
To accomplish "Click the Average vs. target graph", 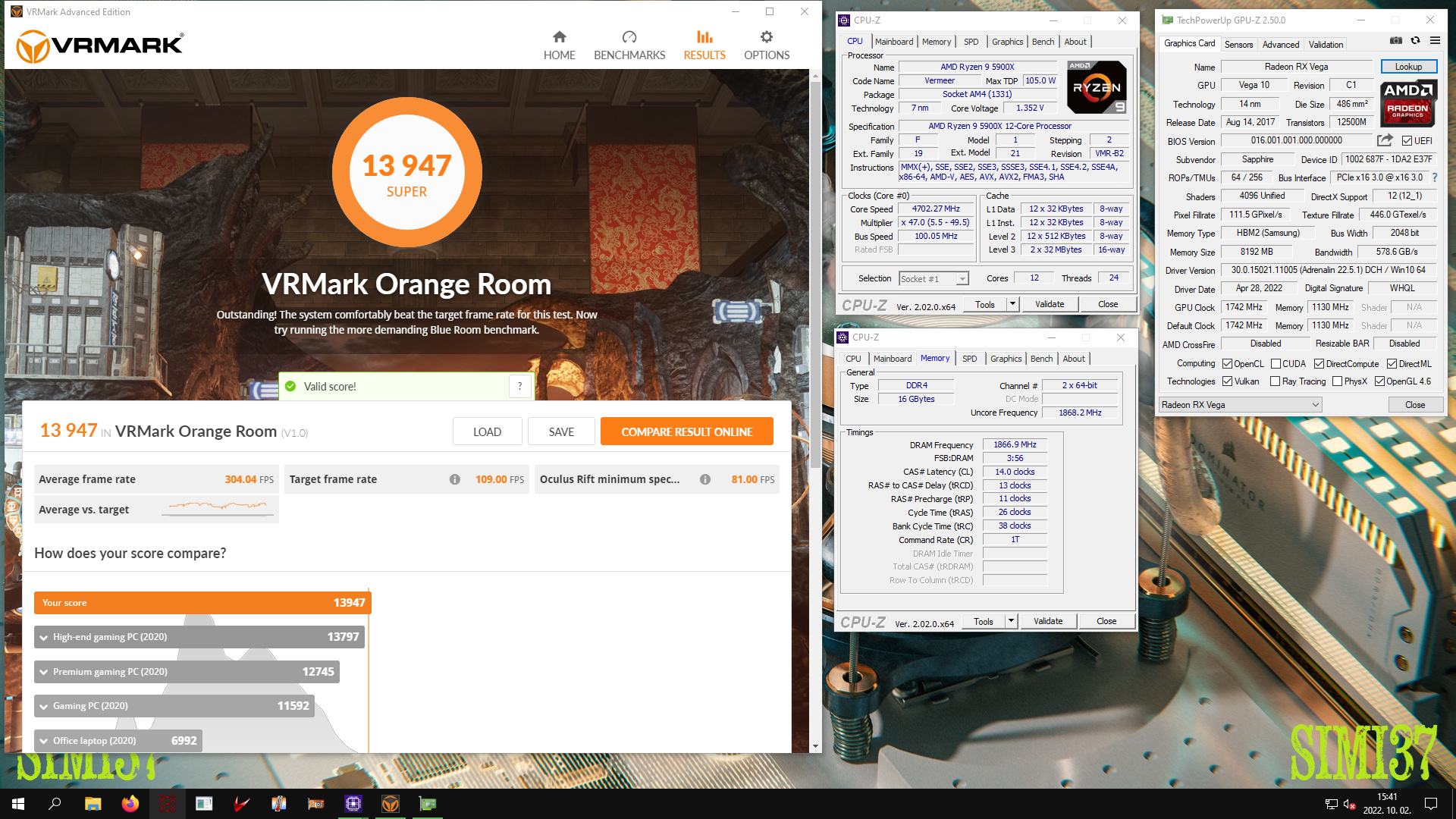I will point(218,508).
